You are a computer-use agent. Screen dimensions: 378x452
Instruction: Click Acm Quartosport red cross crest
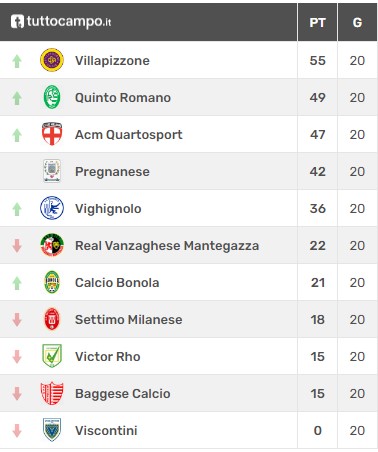tap(52, 134)
